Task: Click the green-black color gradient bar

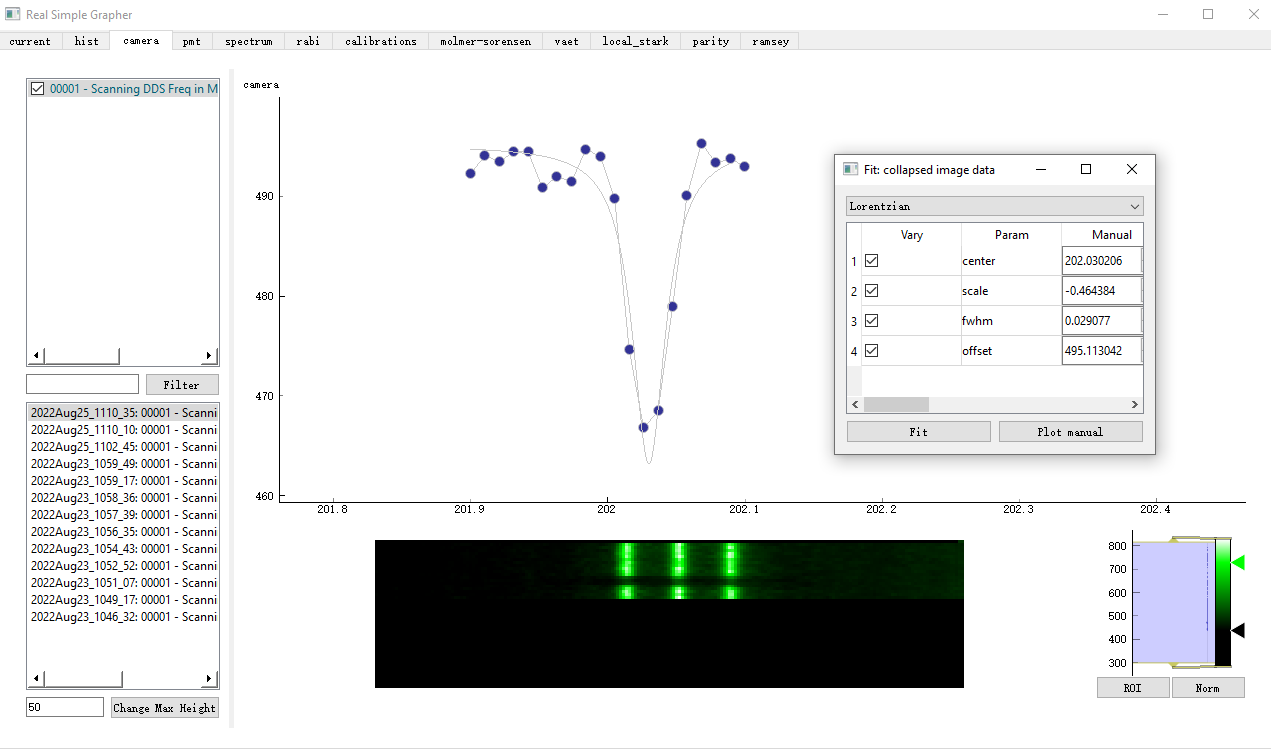Action: [1223, 602]
